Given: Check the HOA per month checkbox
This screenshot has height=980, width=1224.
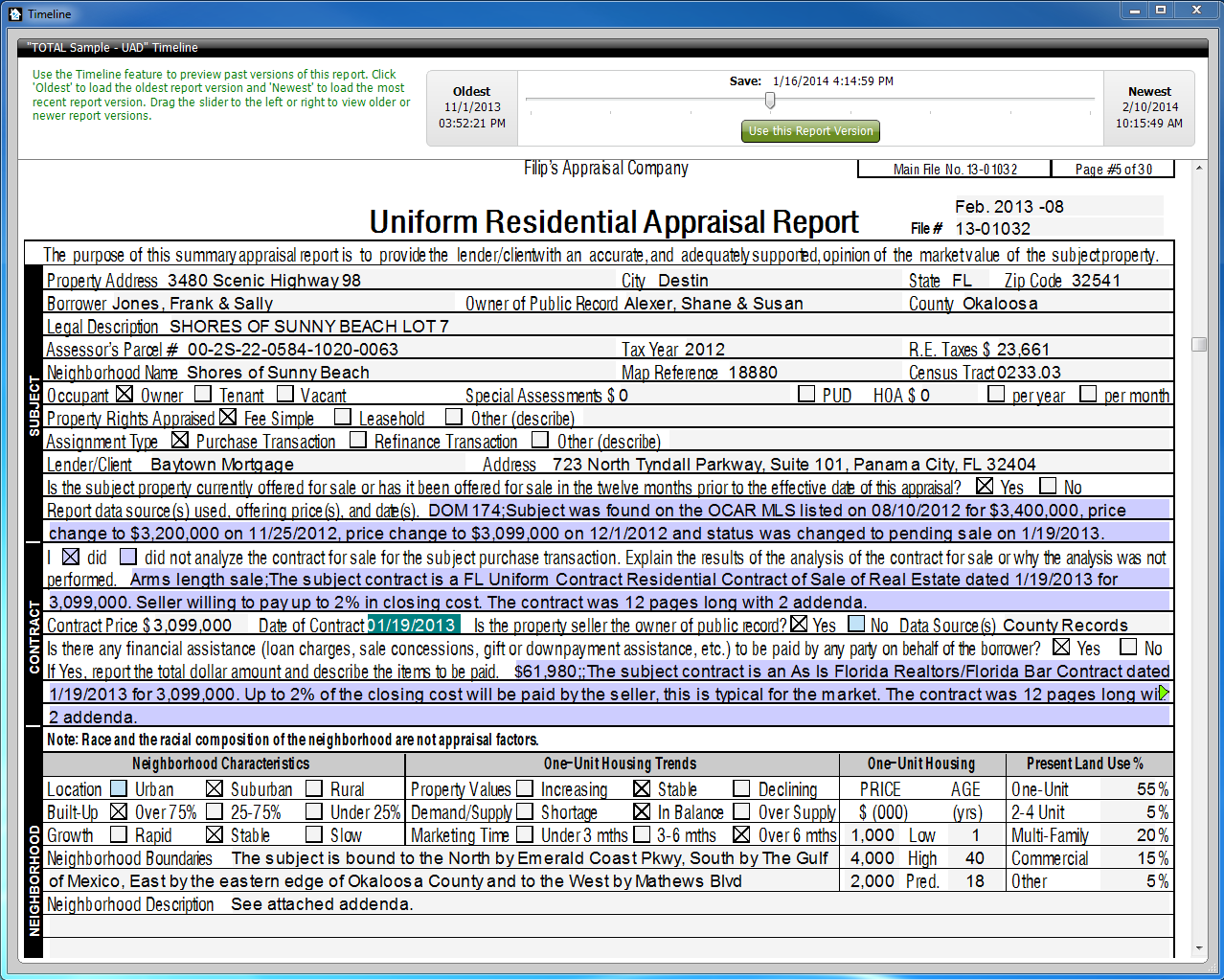Looking at the screenshot, I should pyautogui.click(x=1088, y=394).
